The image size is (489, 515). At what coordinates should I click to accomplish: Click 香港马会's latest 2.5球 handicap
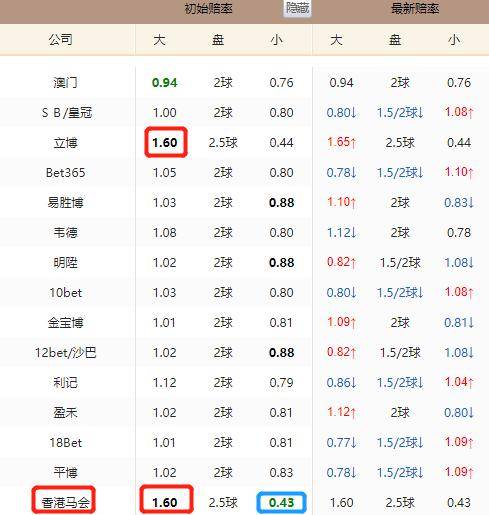click(400, 503)
